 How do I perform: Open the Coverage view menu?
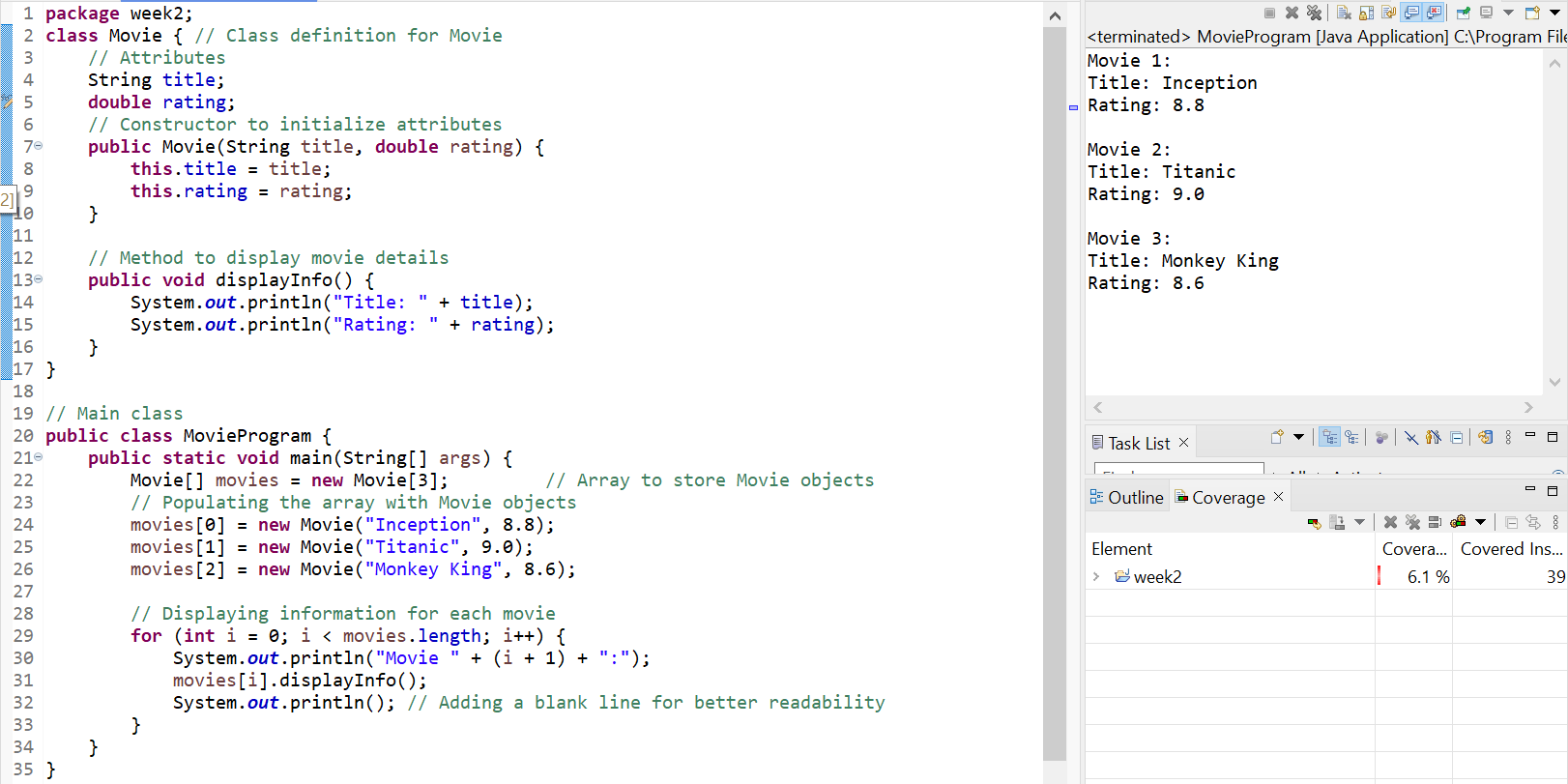[x=1555, y=522]
